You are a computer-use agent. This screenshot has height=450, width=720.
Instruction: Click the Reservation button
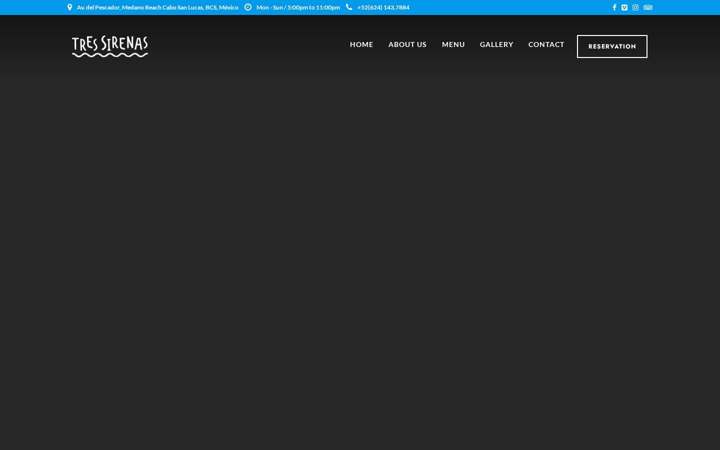pyautogui.click(x=612, y=46)
